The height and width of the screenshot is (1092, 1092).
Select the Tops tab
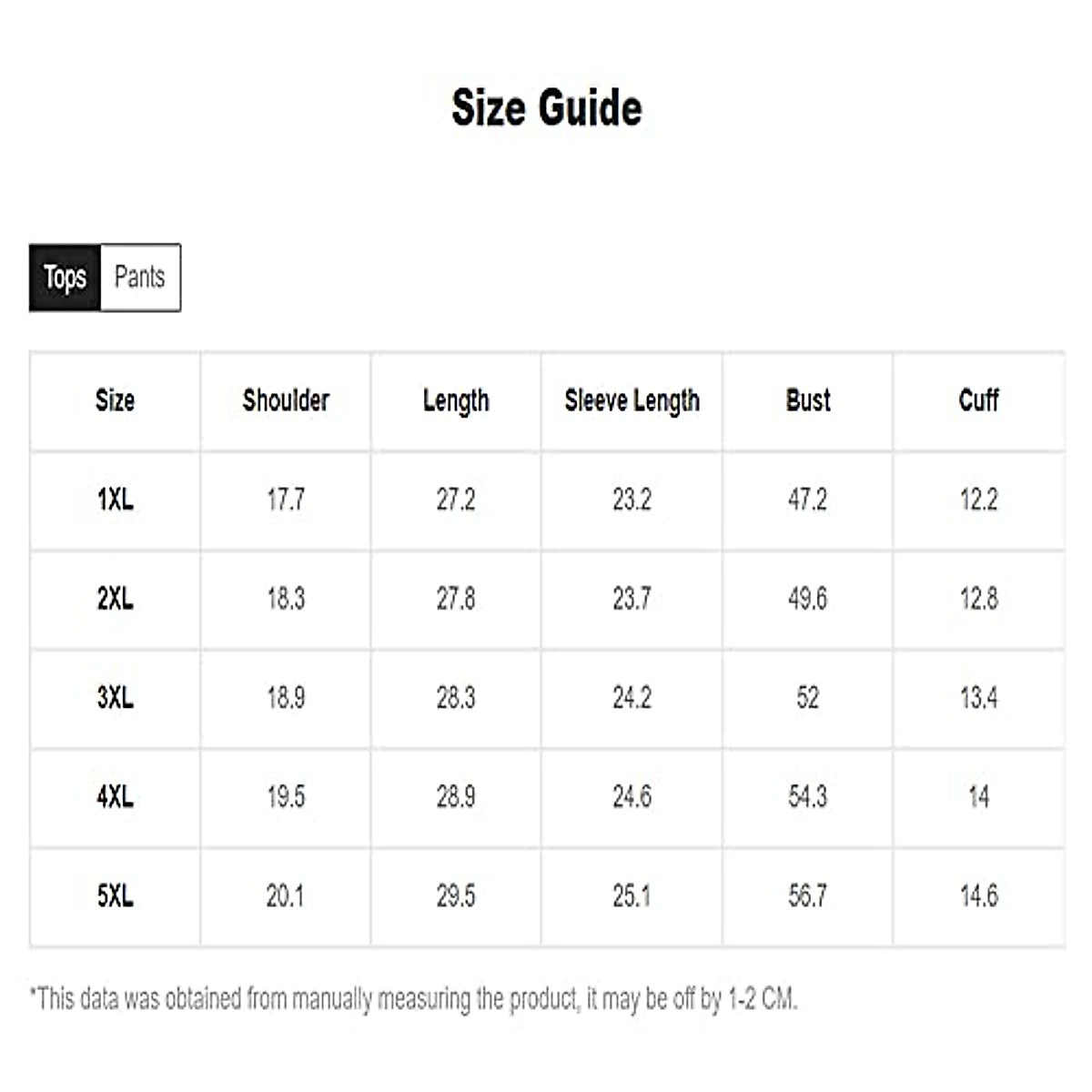65,277
